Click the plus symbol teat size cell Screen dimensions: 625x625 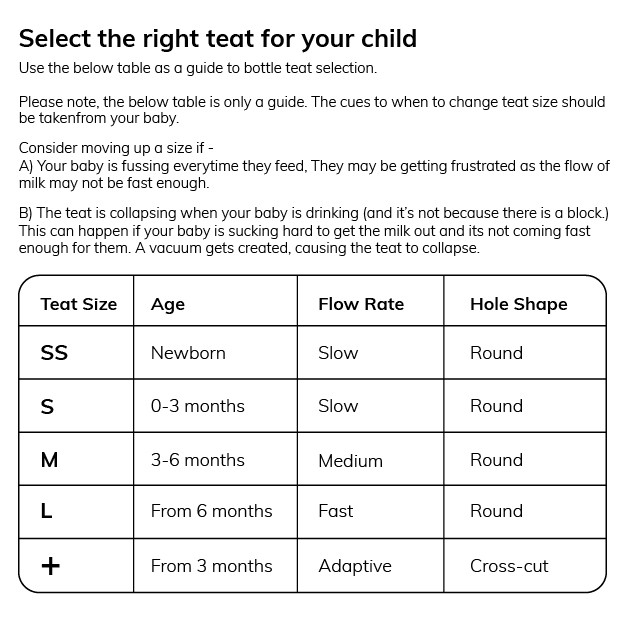(50, 566)
